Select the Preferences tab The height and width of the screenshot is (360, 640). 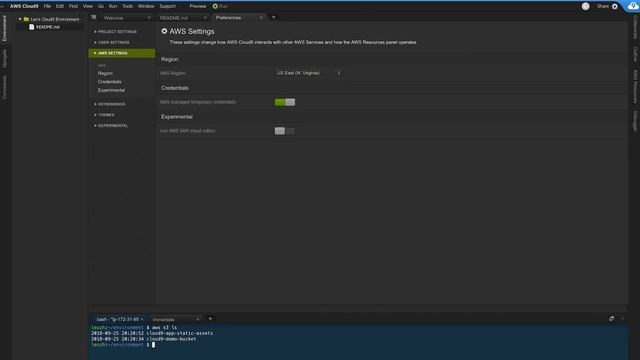[238, 18]
